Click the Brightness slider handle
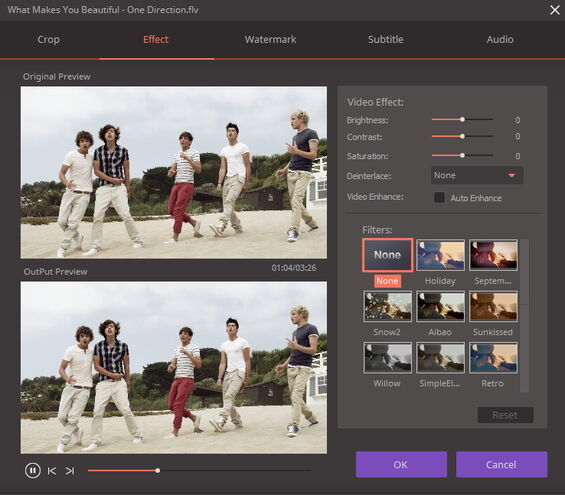This screenshot has height=495, width=565. tap(462, 120)
